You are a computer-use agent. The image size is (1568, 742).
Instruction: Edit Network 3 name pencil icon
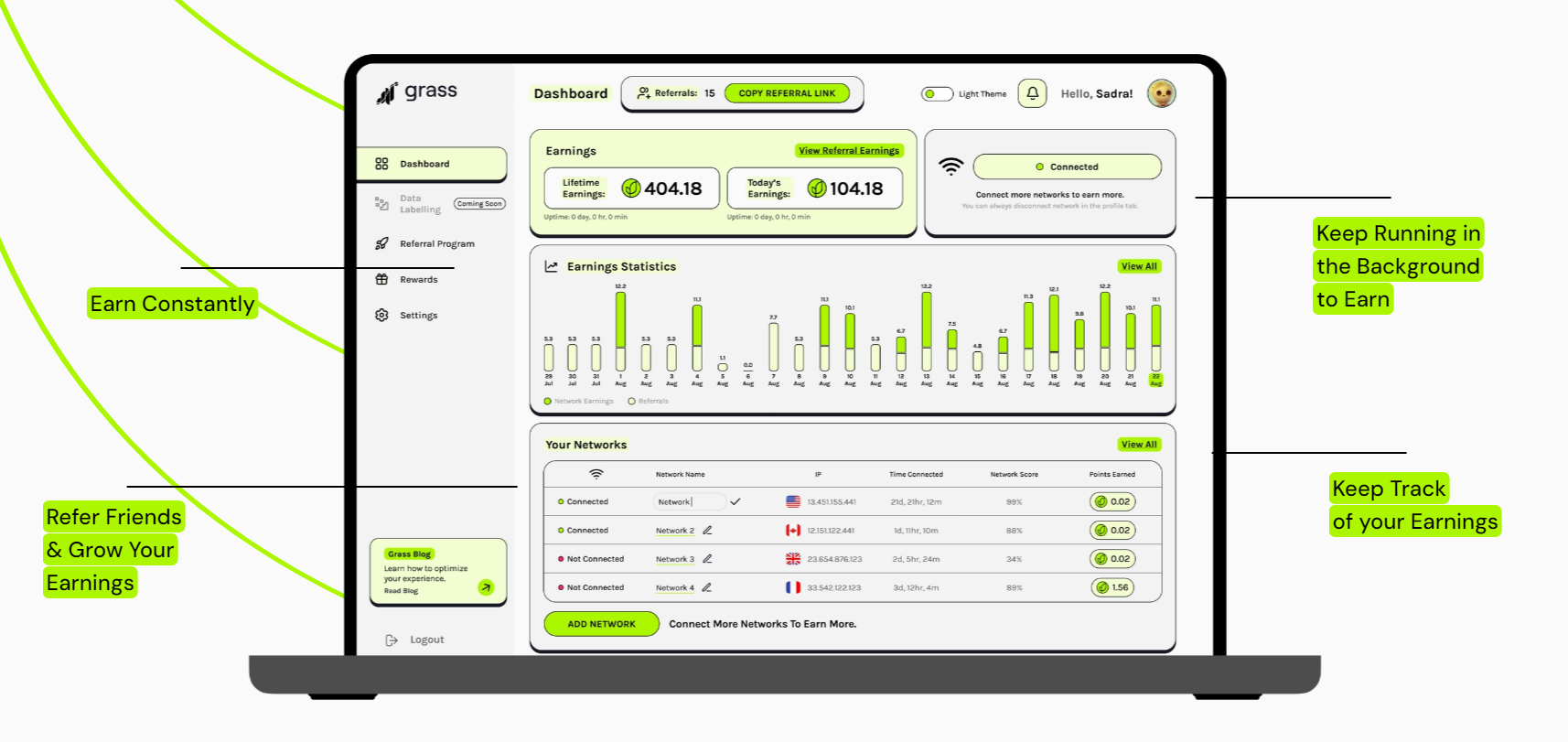[x=707, y=559]
